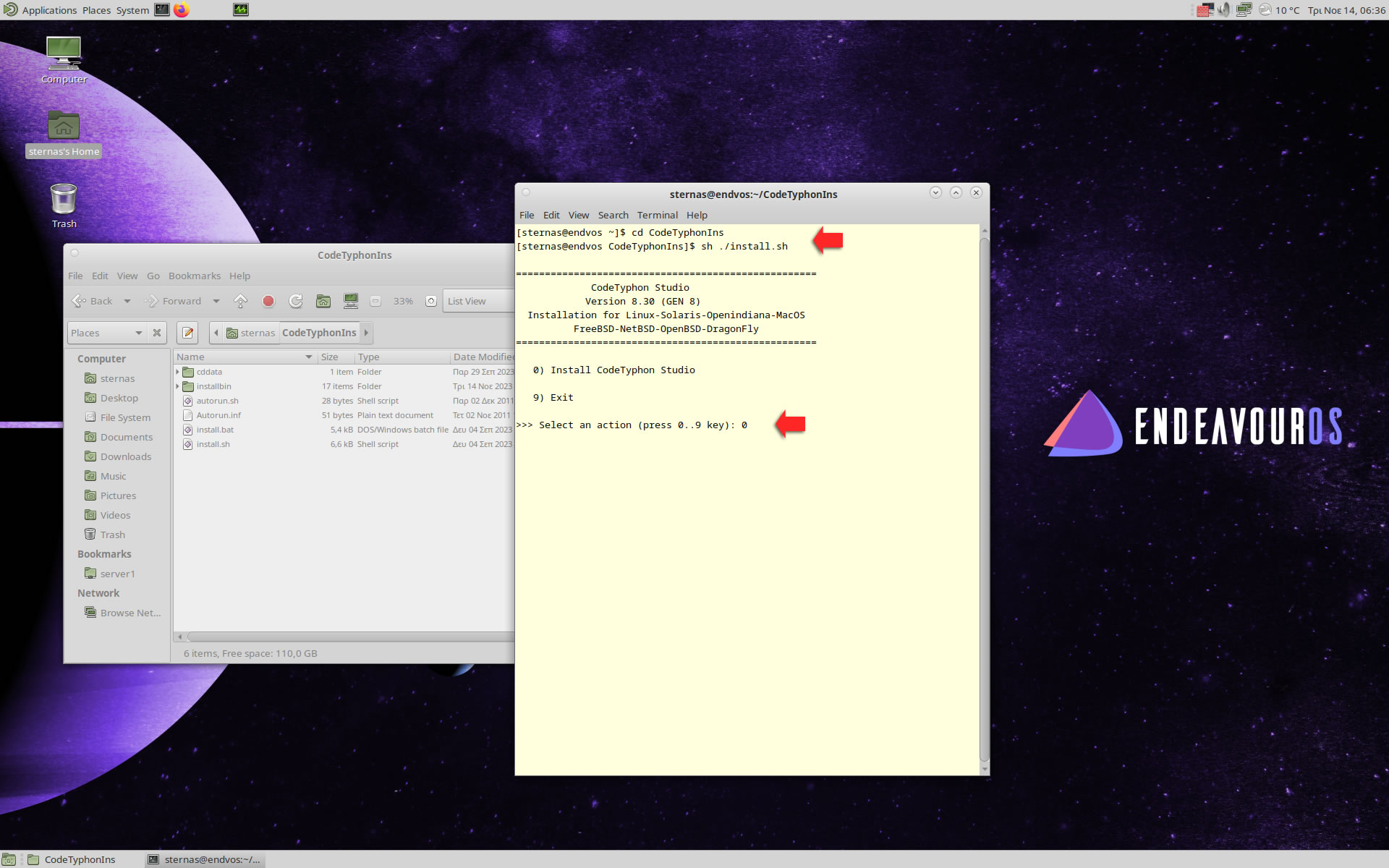The width and height of the screenshot is (1389, 868).
Task: Expand the installbin folder tree arrow
Action: (177, 386)
